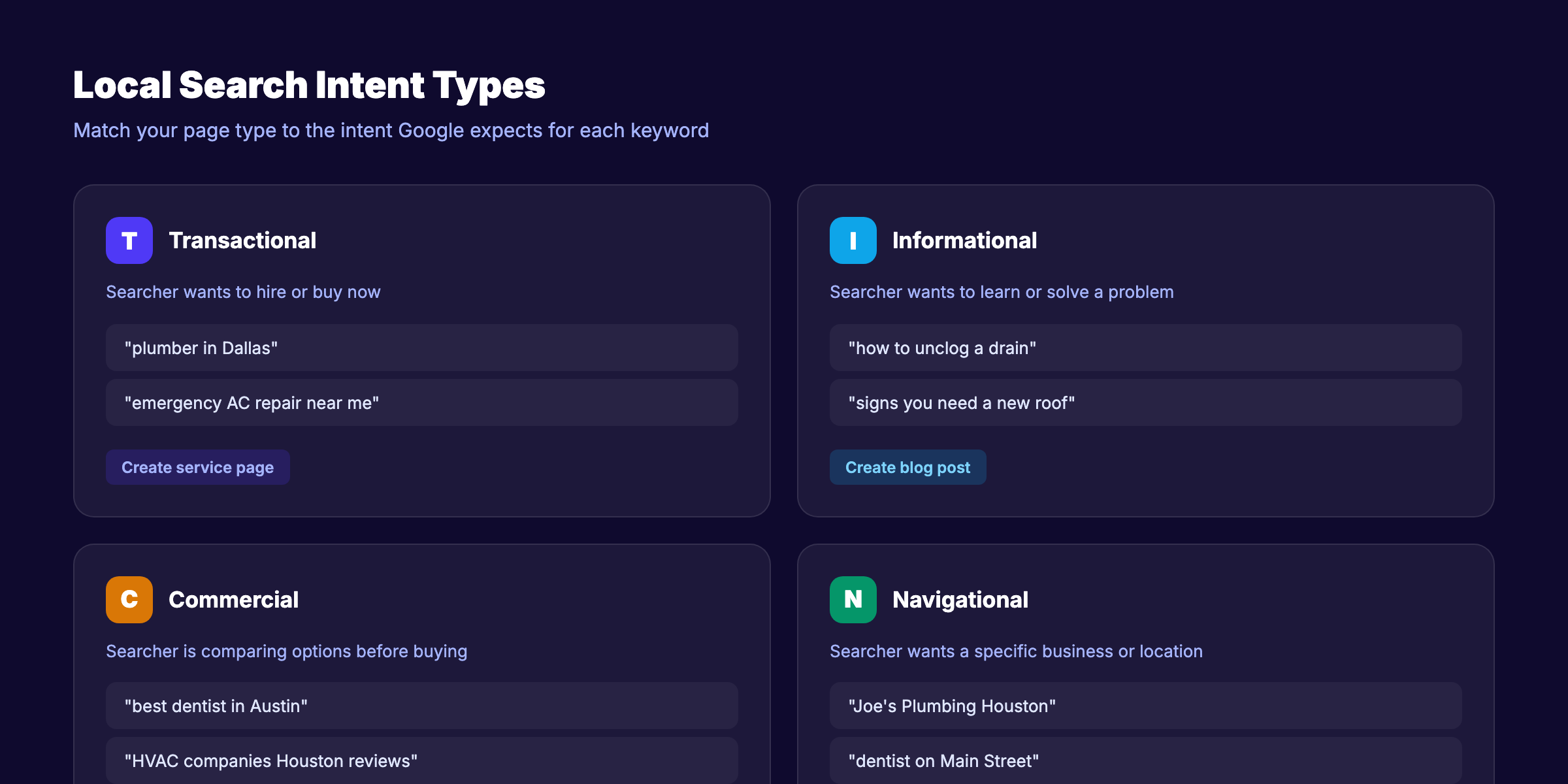The height and width of the screenshot is (784, 1568).
Task: Click the purple T Transactional badge icon
Action: [129, 240]
